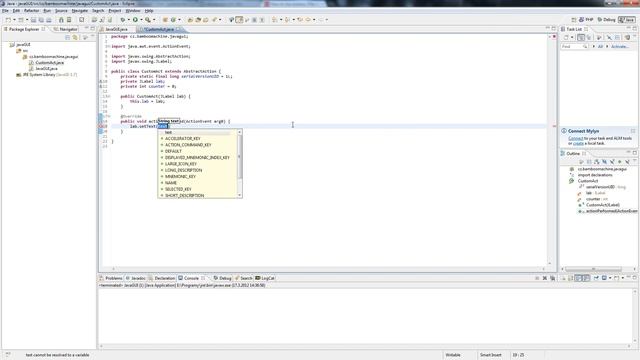The width and height of the screenshot is (640, 360).
Task: Click the External Tools run icon
Action: 148,20
